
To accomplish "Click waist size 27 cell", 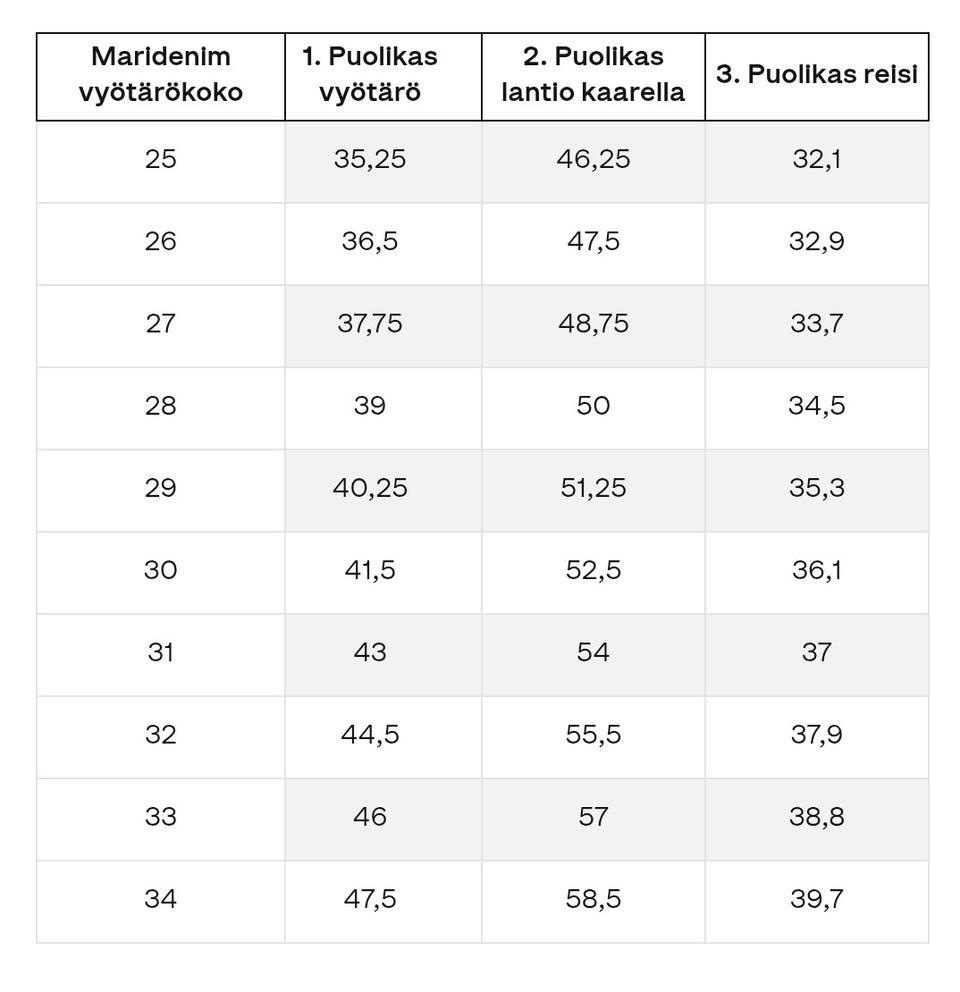I will 160,323.
